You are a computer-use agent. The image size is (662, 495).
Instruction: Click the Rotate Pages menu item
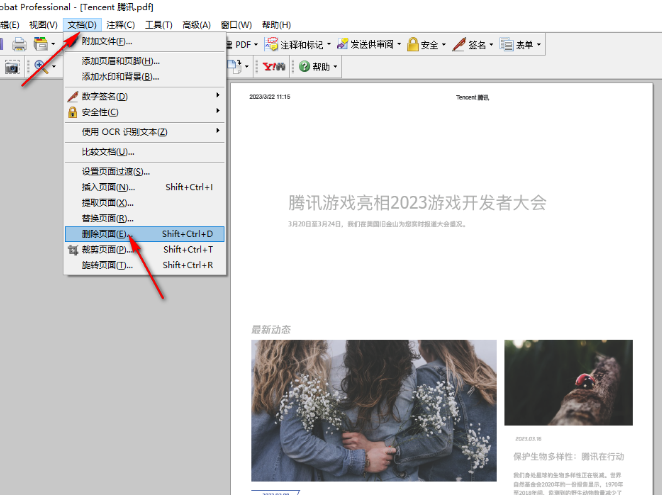coord(107,265)
